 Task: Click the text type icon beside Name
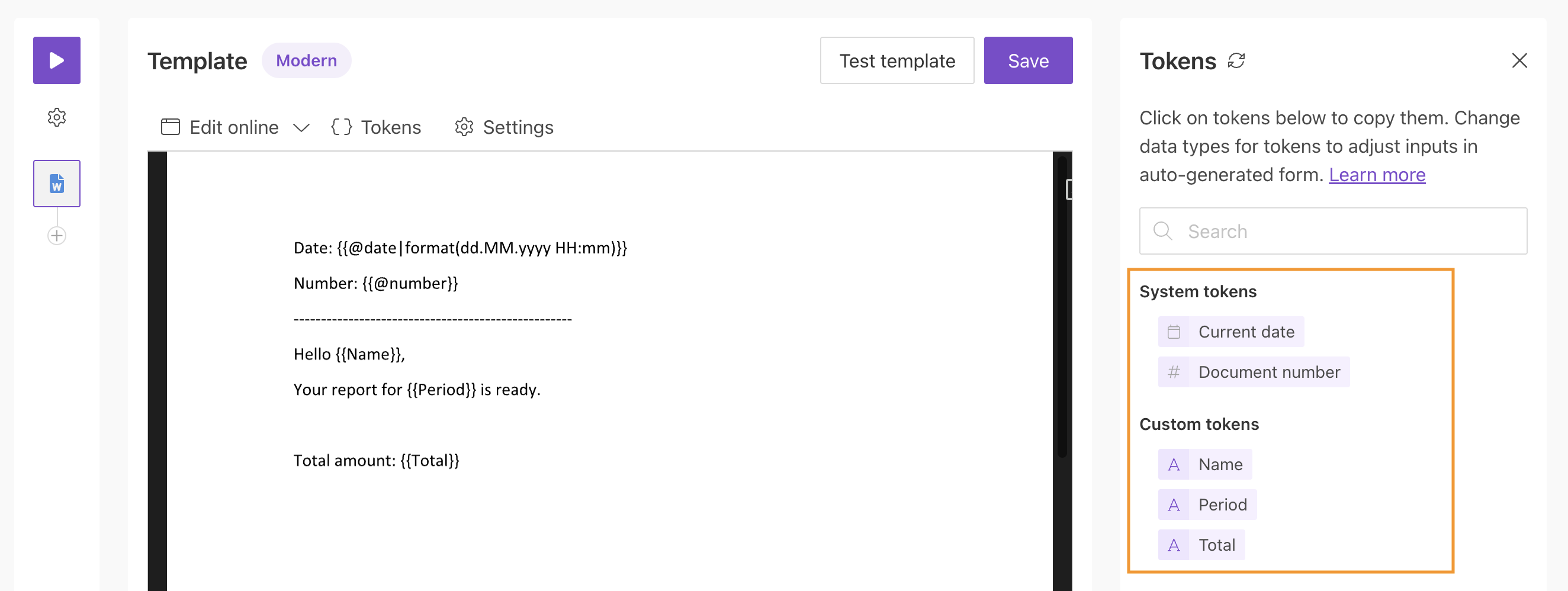[x=1174, y=464]
